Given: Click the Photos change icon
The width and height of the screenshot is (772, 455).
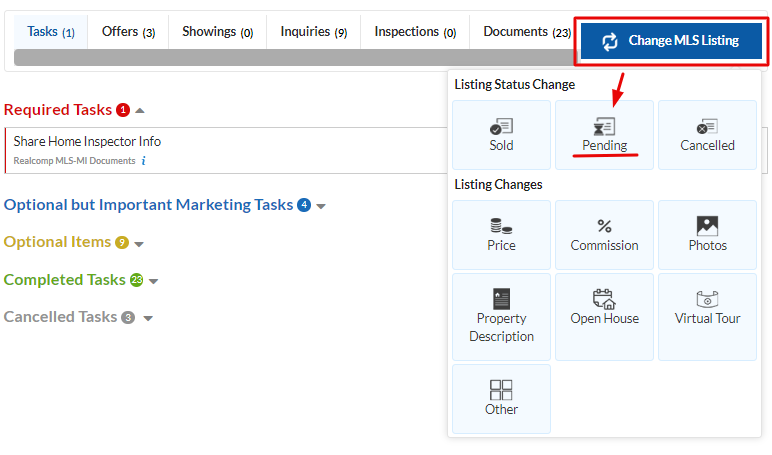Looking at the screenshot, I should (x=707, y=226).
